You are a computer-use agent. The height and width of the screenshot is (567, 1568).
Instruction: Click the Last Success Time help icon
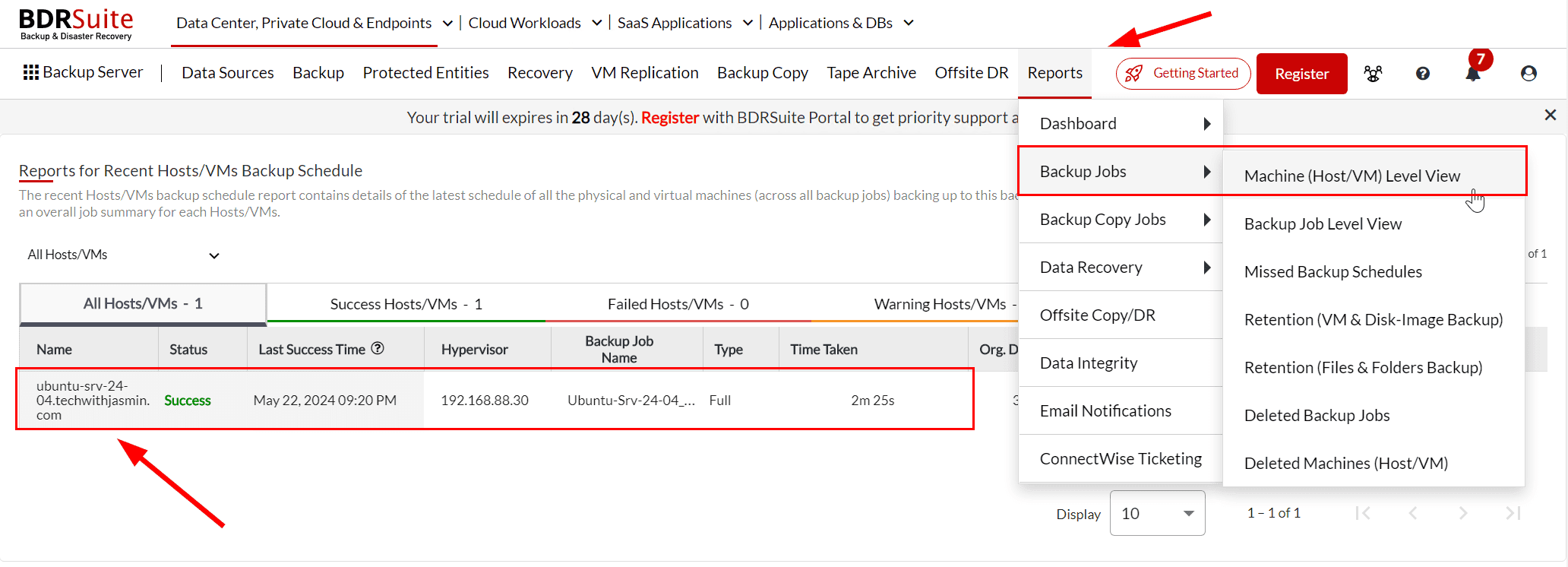378,348
